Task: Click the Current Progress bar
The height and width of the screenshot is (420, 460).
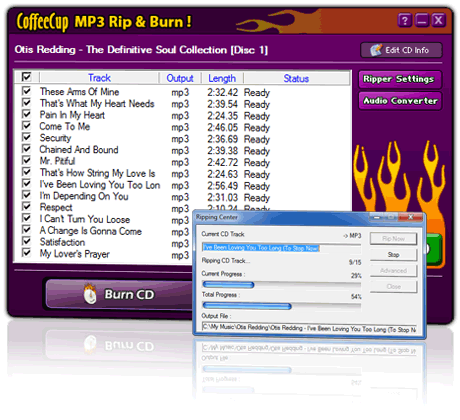Action: 282,285
